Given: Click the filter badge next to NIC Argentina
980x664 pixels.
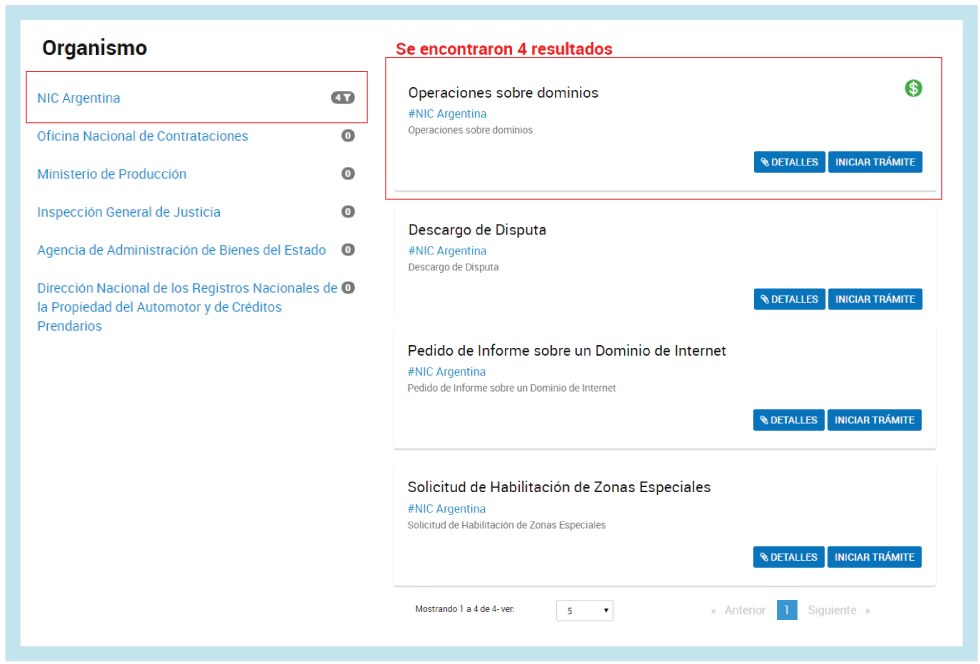Looking at the screenshot, I should 343,98.
